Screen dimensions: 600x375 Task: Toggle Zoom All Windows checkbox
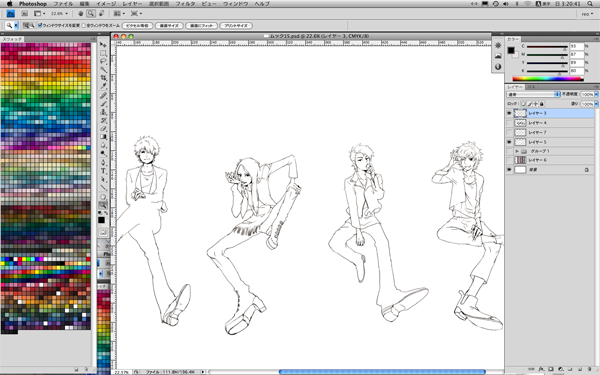click(83, 26)
